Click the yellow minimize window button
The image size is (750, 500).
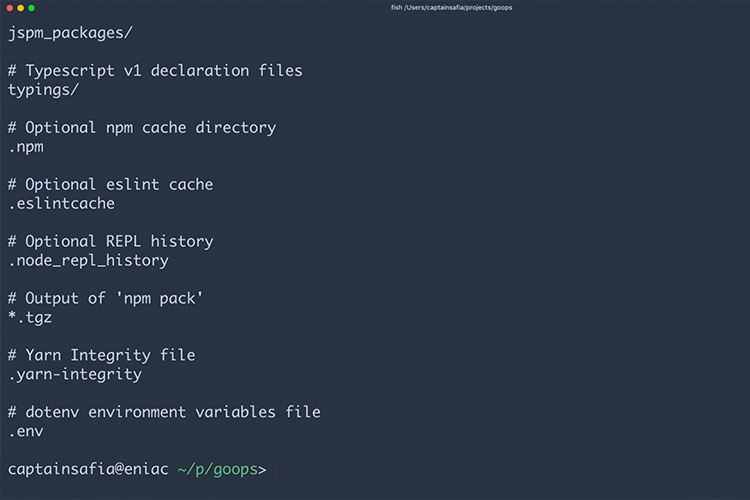[21, 8]
